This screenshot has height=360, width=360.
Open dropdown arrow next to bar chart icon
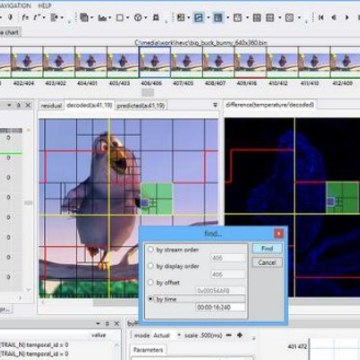[110, 18]
